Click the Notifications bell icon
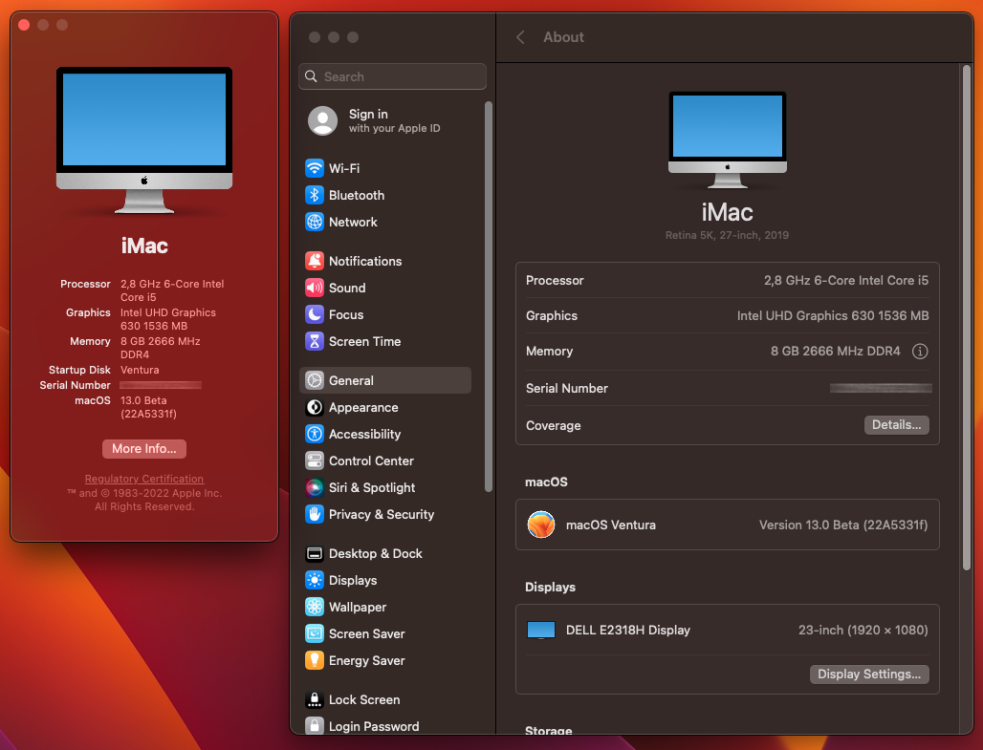This screenshot has width=983, height=750. [314, 261]
